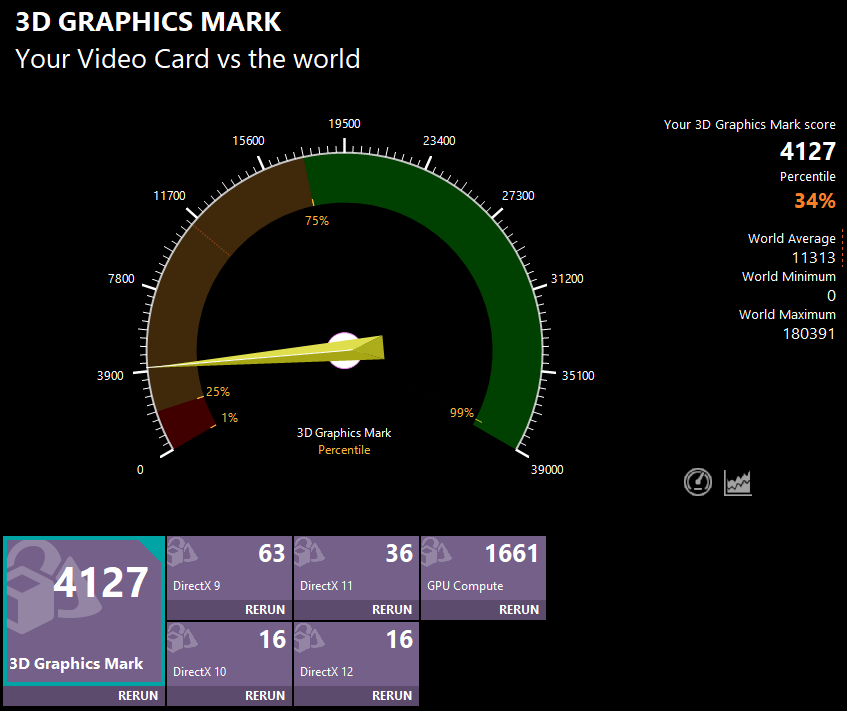Select the GPU Compute score of 1661
Image resolution: width=847 pixels, height=711 pixels.
click(x=511, y=553)
